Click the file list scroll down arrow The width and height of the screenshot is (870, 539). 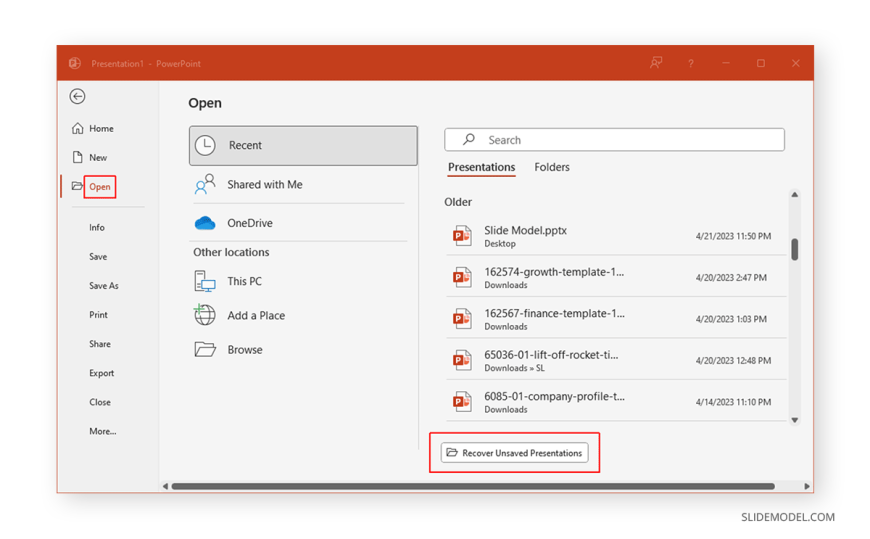[795, 420]
